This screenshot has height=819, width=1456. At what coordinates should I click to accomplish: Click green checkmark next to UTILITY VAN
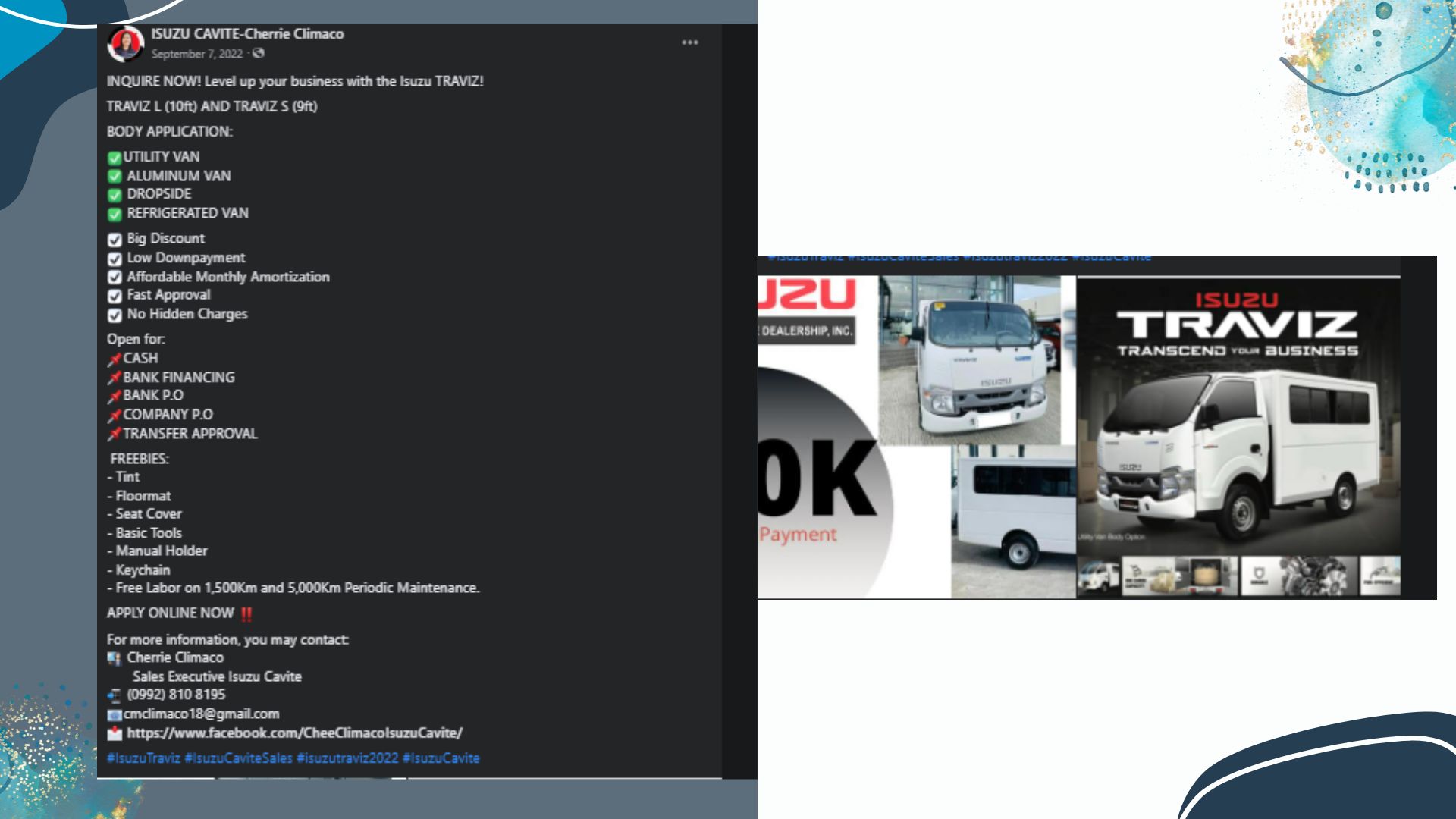pyautogui.click(x=115, y=158)
